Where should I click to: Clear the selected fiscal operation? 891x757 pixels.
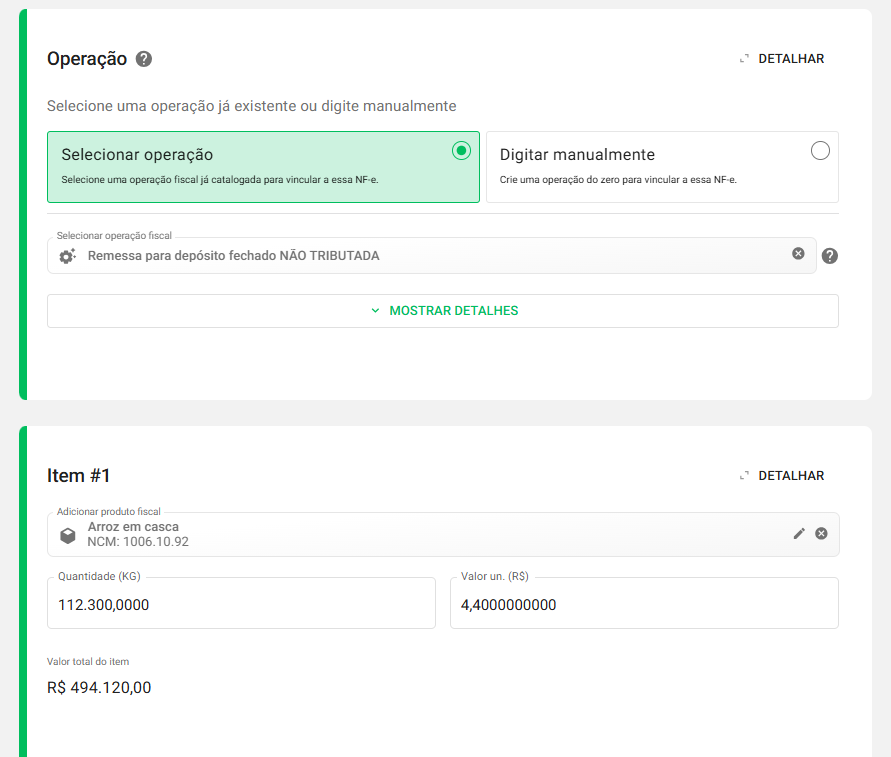pos(798,254)
